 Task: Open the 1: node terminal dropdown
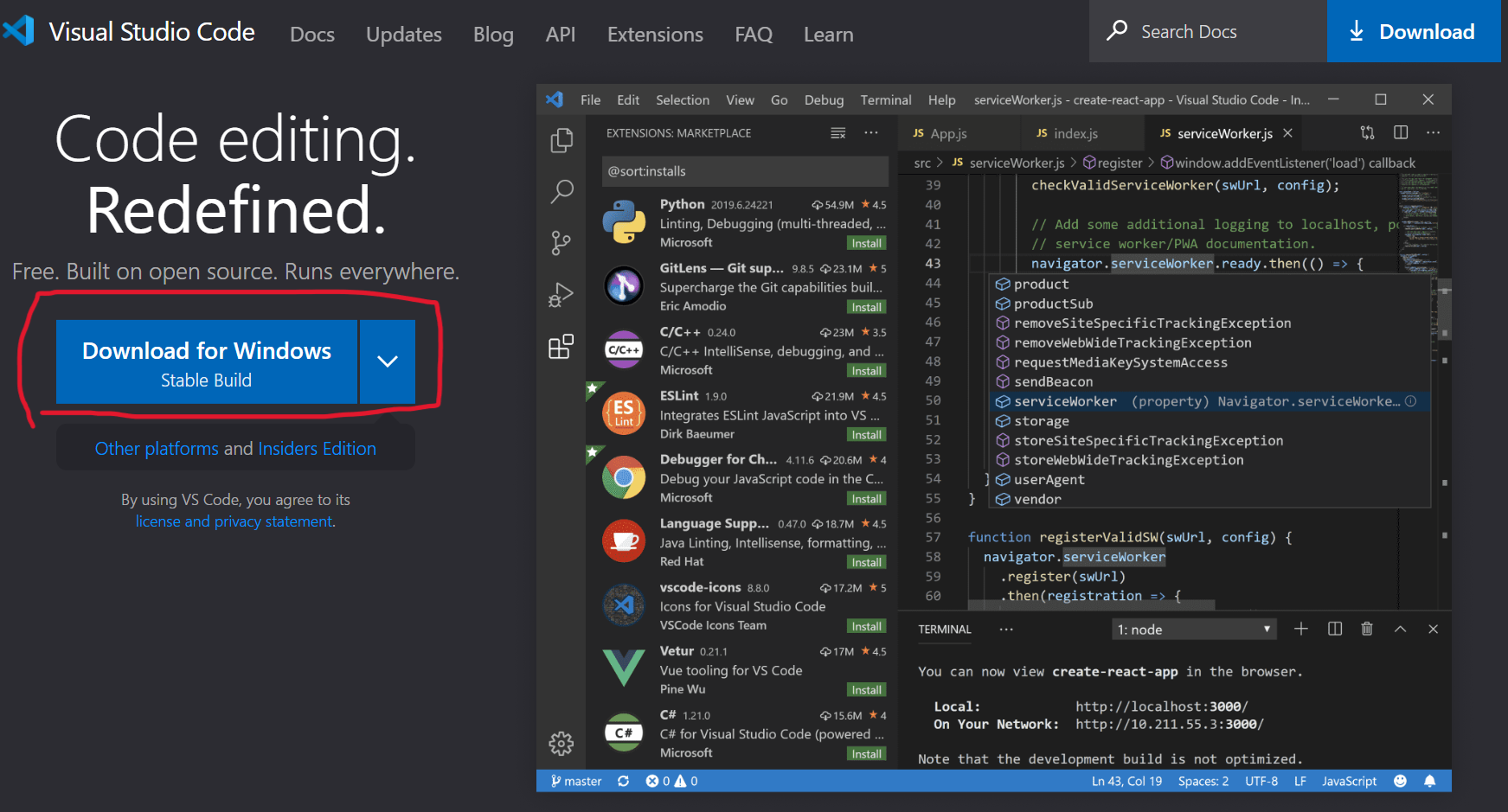(1194, 630)
